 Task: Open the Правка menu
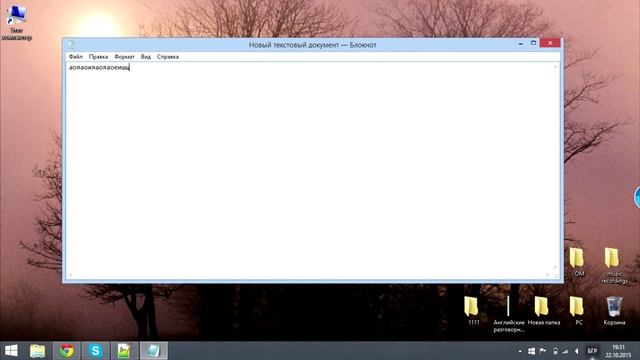point(98,57)
